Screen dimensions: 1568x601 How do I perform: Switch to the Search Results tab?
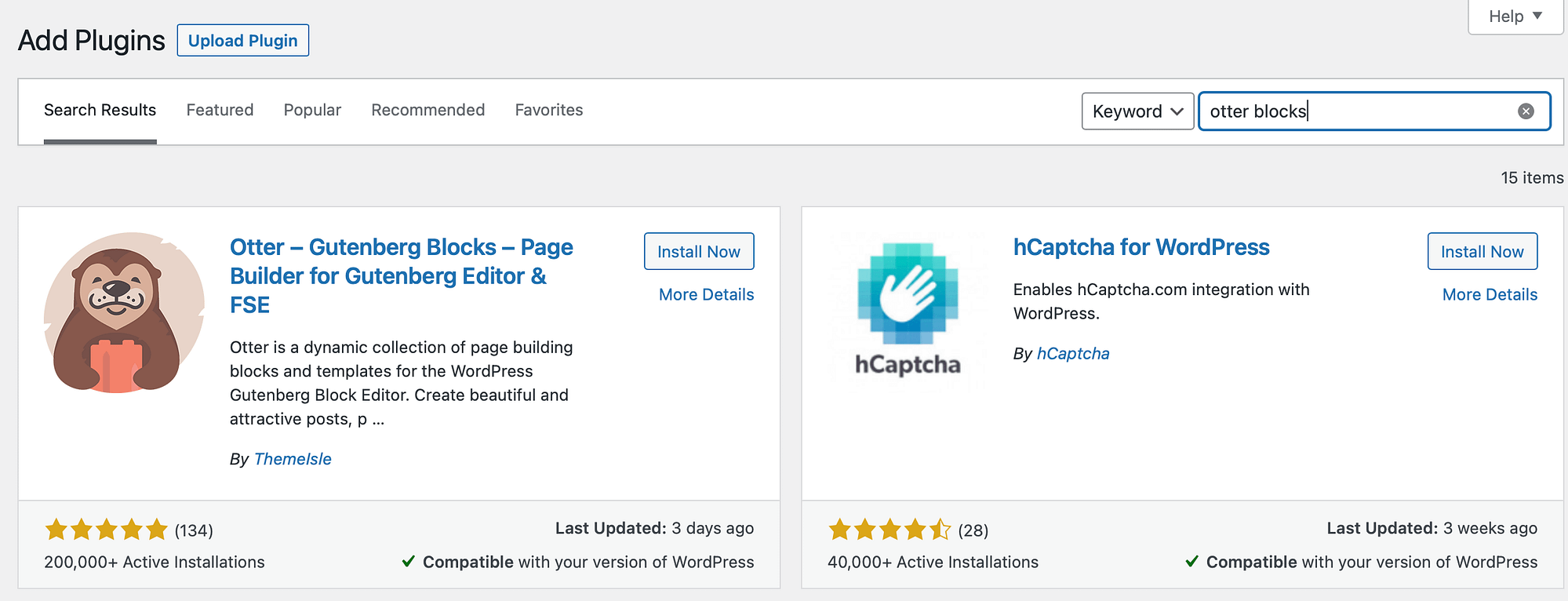[100, 111]
